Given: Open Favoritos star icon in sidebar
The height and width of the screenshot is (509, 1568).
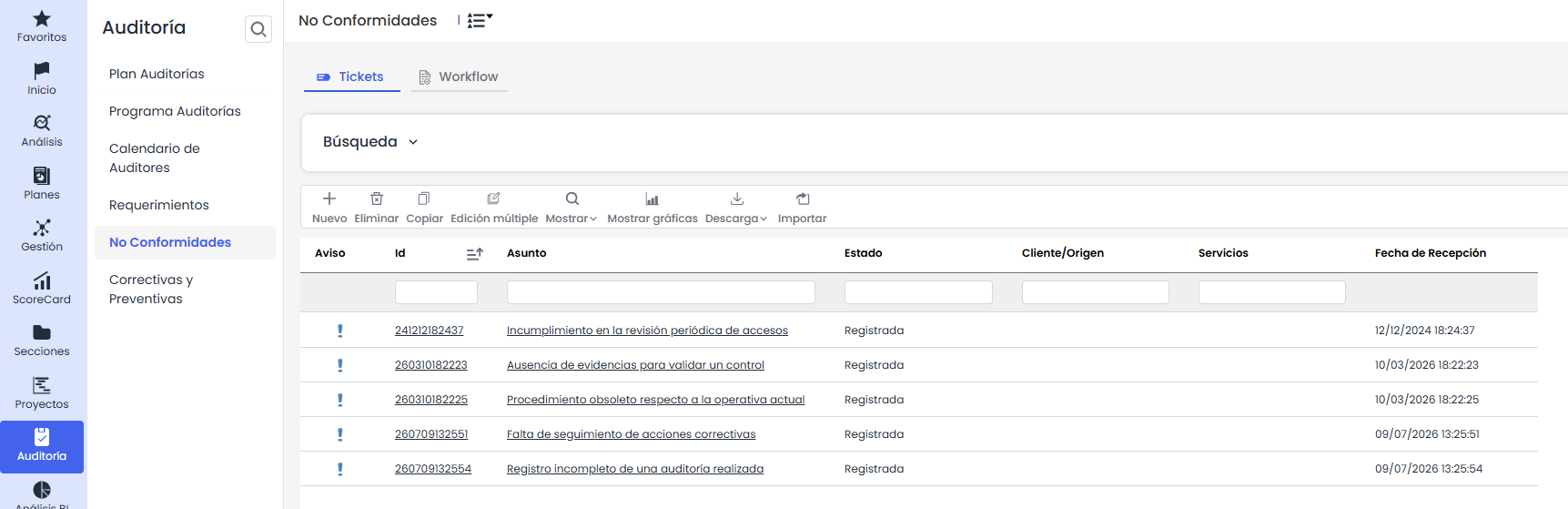Looking at the screenshot, I should click(x=42, y=18).
